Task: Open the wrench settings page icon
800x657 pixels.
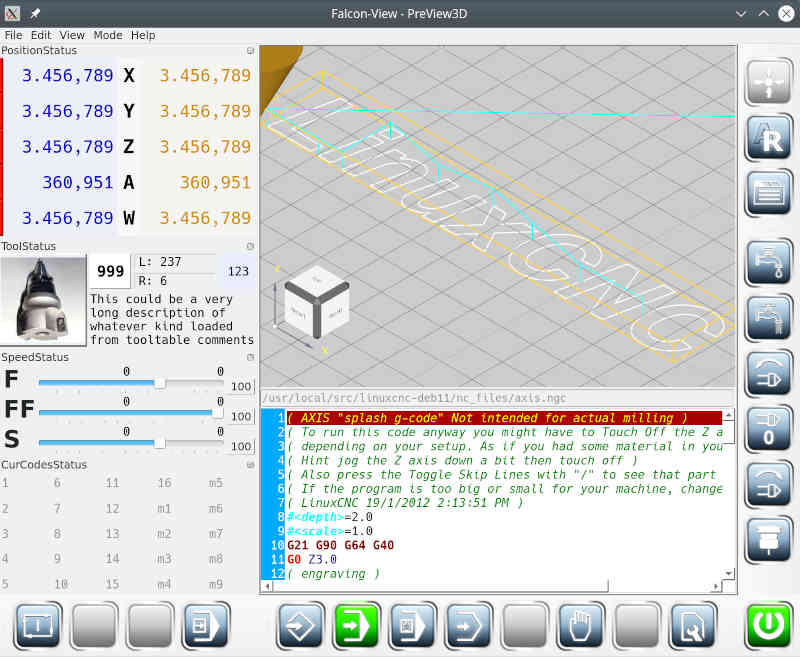Action: coord(693,625)
